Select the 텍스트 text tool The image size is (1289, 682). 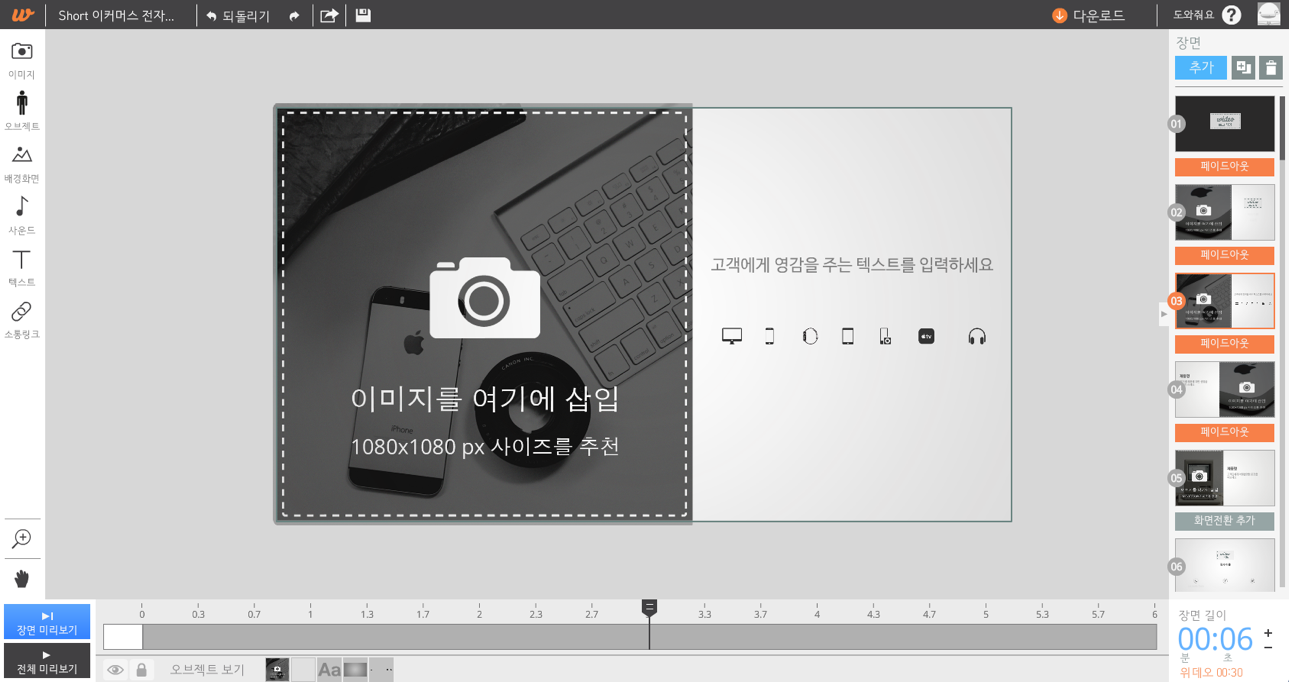coord(22,260)
